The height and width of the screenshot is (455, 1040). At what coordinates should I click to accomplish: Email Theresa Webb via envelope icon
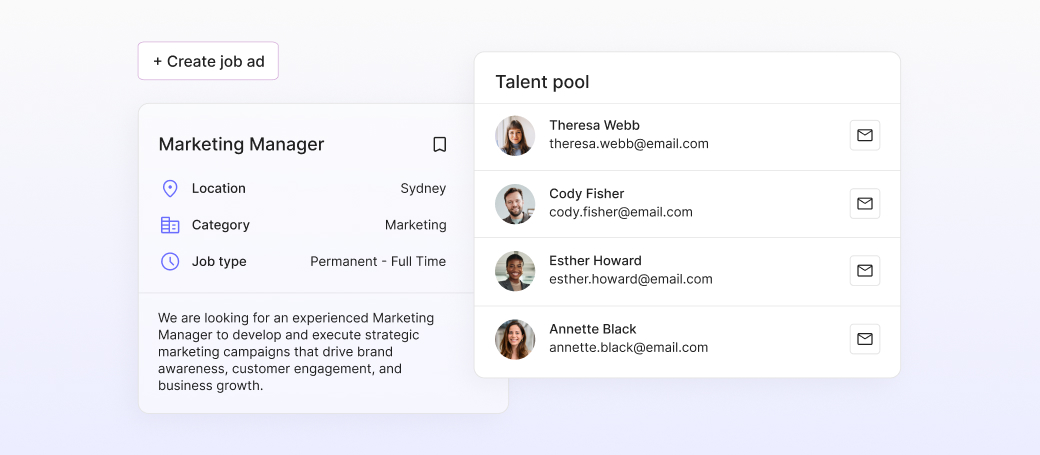[x=865, y=135]
